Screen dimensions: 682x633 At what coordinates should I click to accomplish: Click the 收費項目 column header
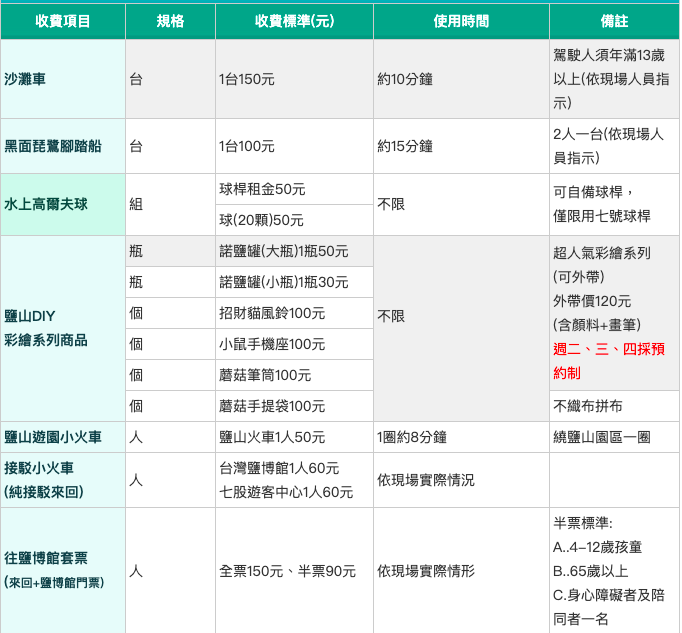[63, 21]
